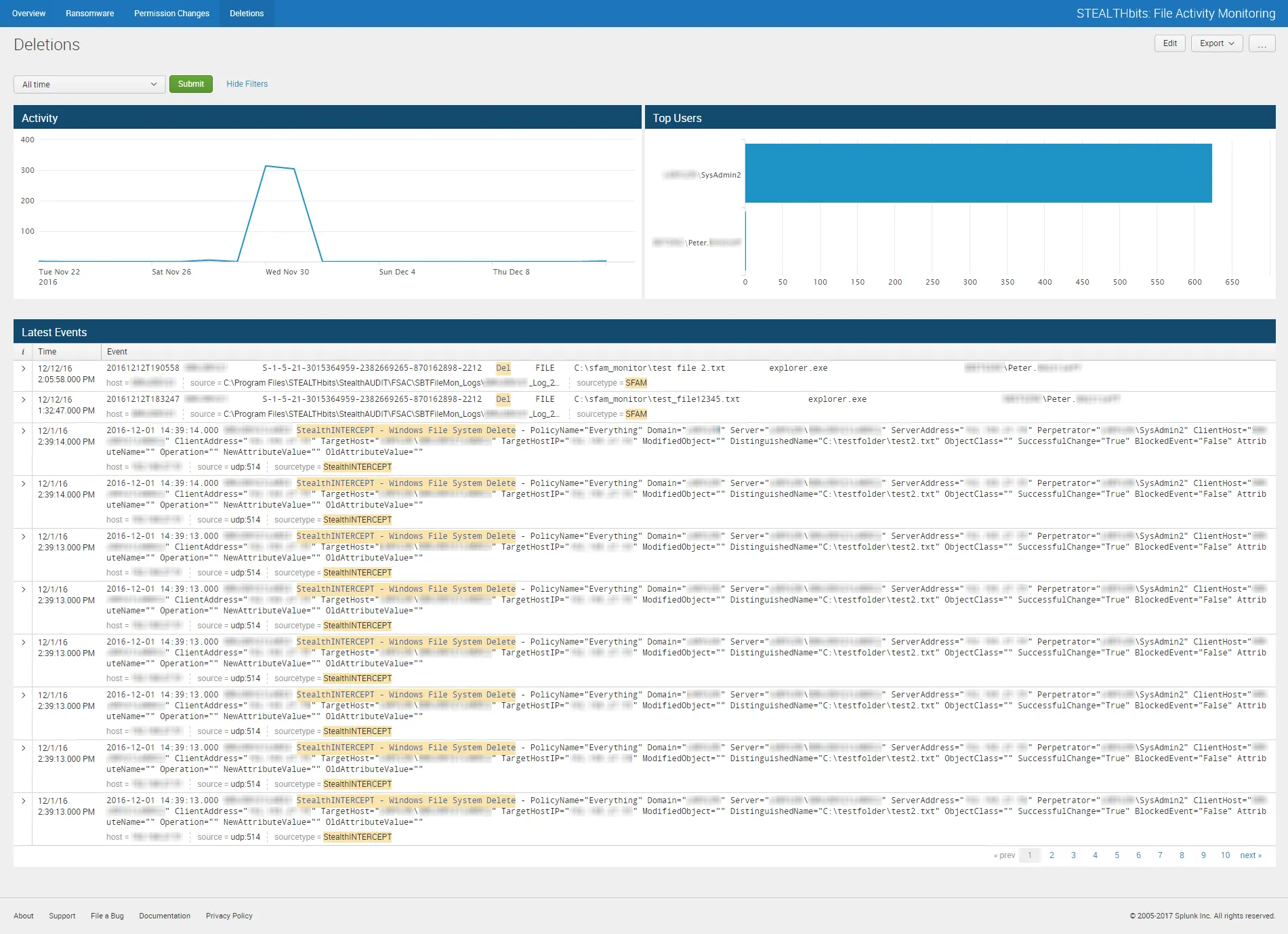Go to results page 7
The width and height of the screenshot is (1288, 934).
point(1160,855)
